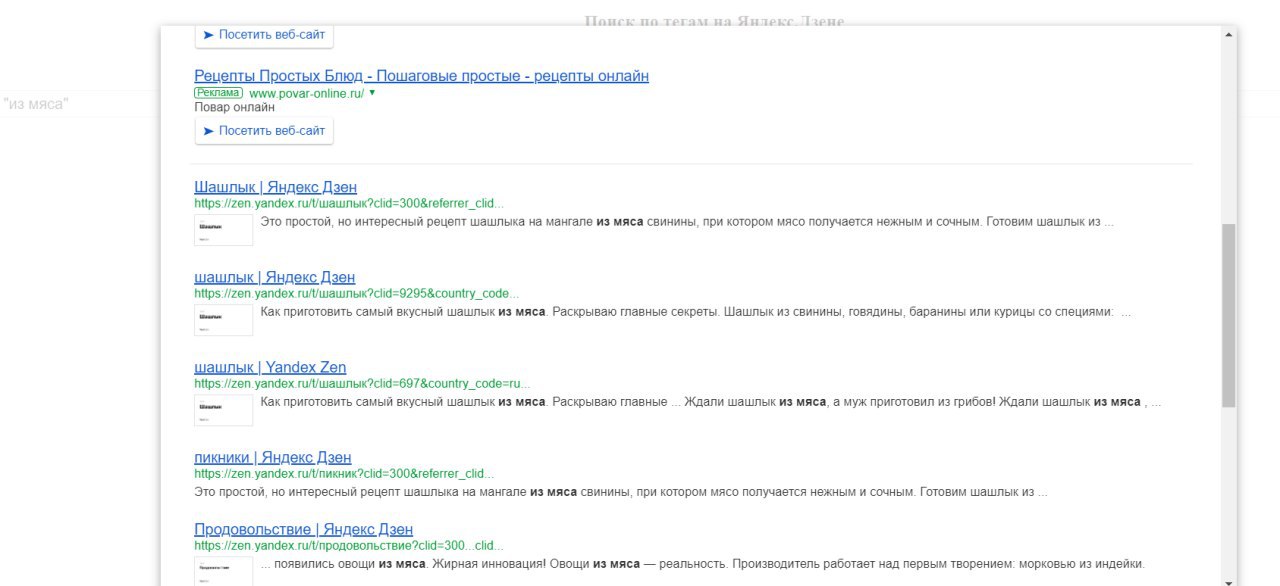Open the 'шашлык | Yandex Zen' result

(x=270, y=367)
